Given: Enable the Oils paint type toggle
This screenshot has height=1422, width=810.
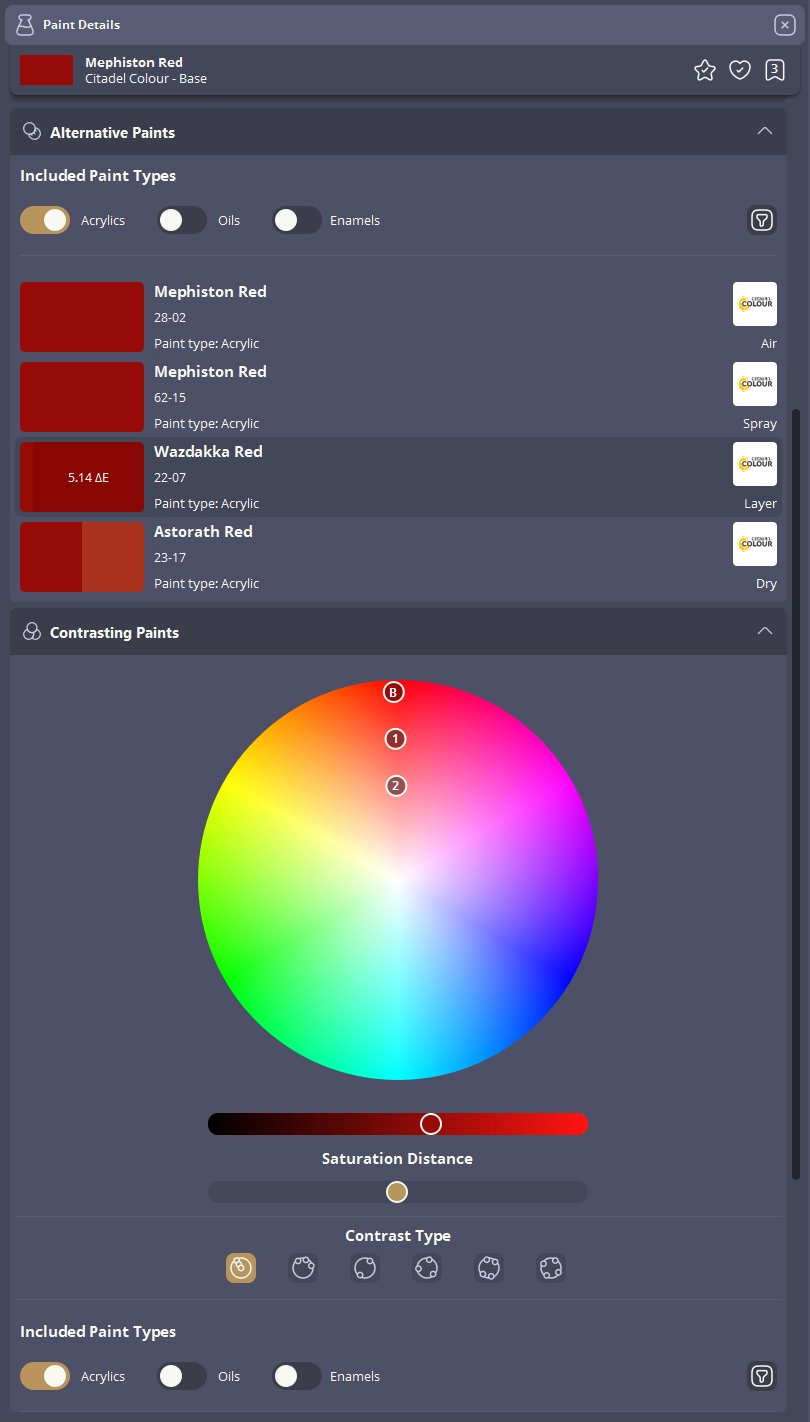Looking at the screenshot, I should (x=181, y=220).
